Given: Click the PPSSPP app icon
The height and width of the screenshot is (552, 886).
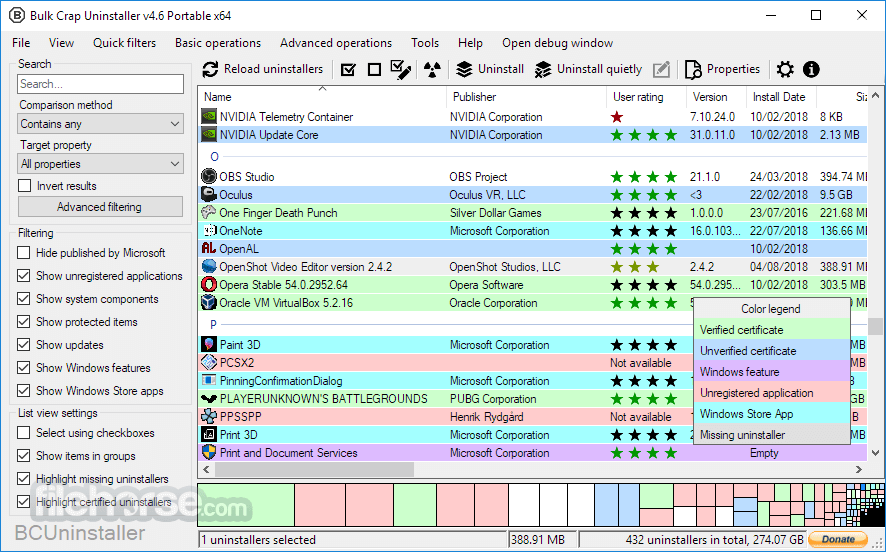Looking at the screenshot, I should pos(209,417).
